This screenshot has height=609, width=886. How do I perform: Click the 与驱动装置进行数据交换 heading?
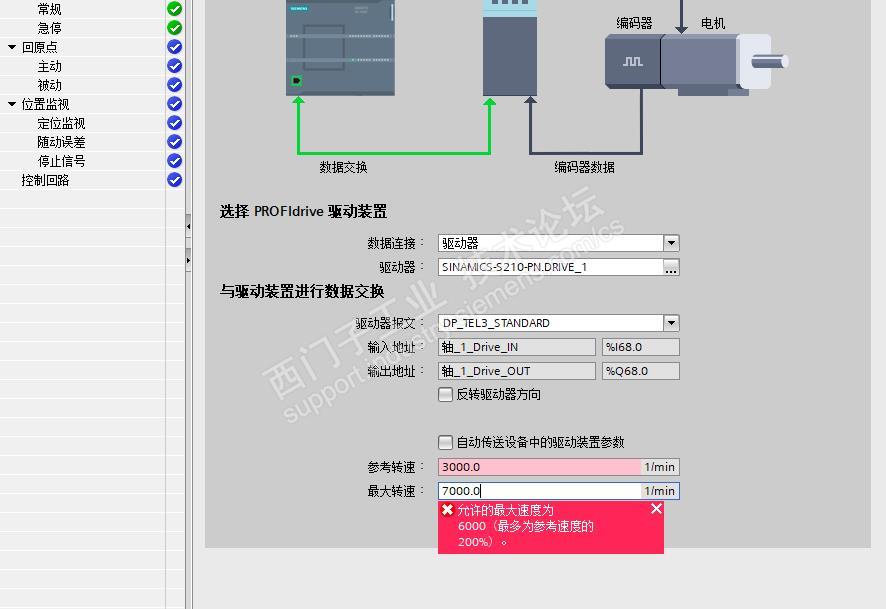coord(302,292)
